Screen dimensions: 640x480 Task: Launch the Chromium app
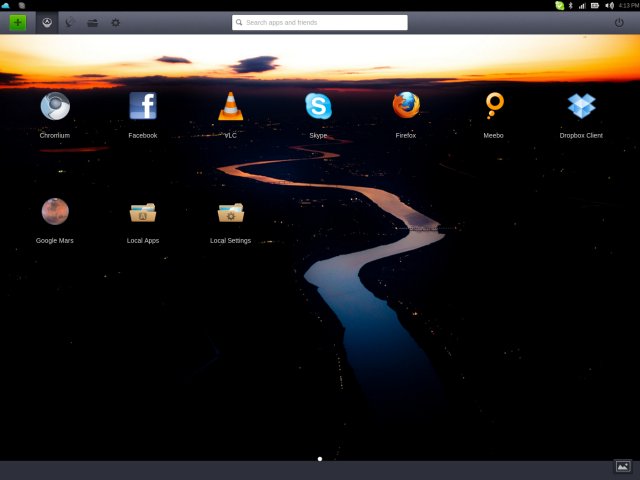tap(55, 106)
